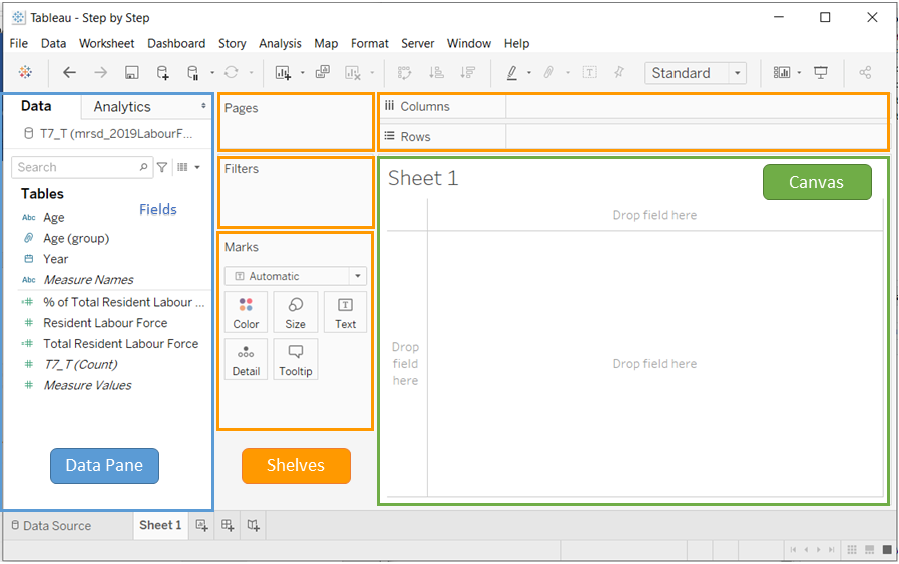Select the Age (group) field

[x=76, y=238]
